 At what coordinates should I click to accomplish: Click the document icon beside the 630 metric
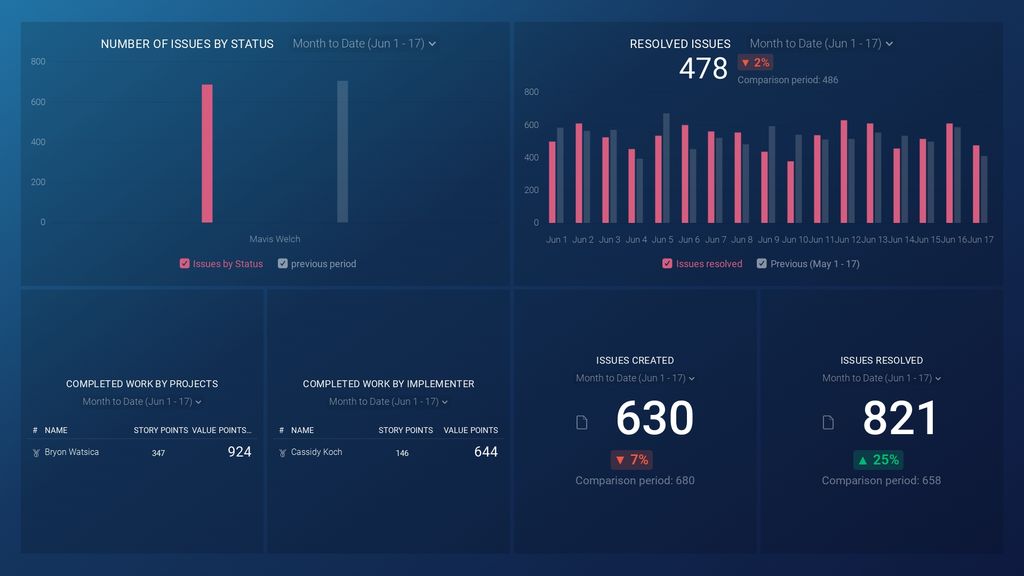click(x=583, y=422)
